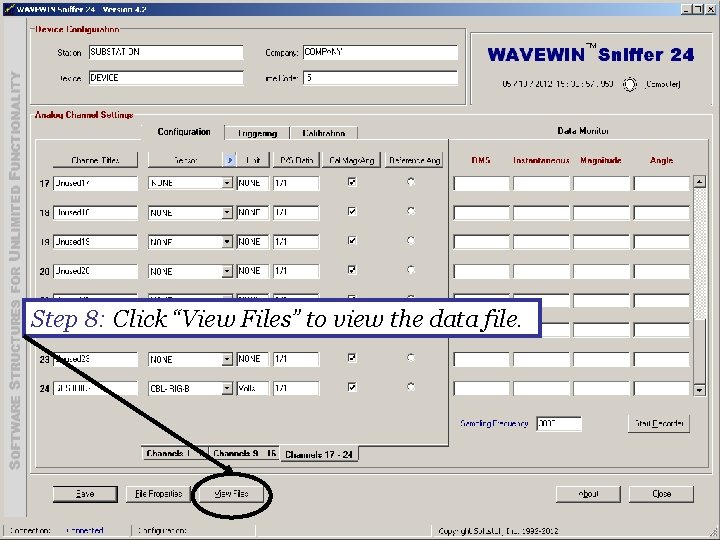720x540 pixels.
Task: Click the P/S Ratio header button
Action: (x=296, y=160)
